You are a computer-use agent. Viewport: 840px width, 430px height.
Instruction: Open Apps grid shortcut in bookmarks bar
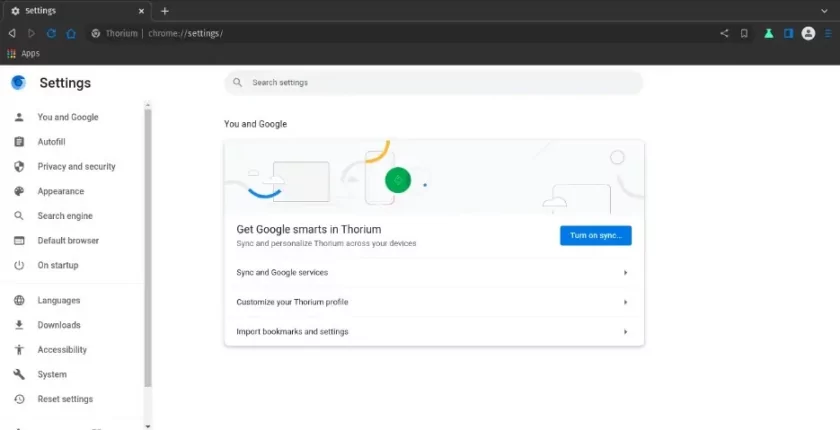(x=23, y=54)
